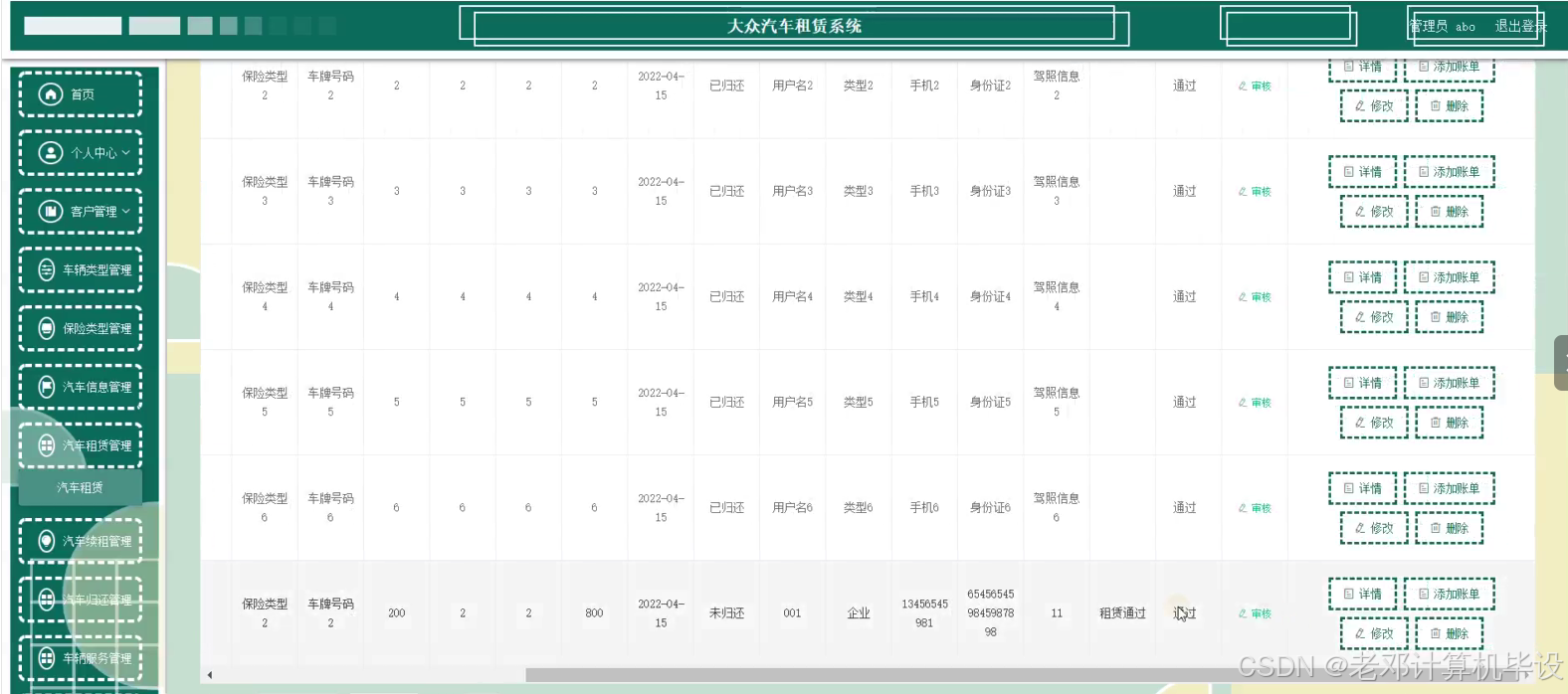Click the 审核 link in 用户名4 row
This screenshot has width=1568, height=694.
click(1255, 297)
